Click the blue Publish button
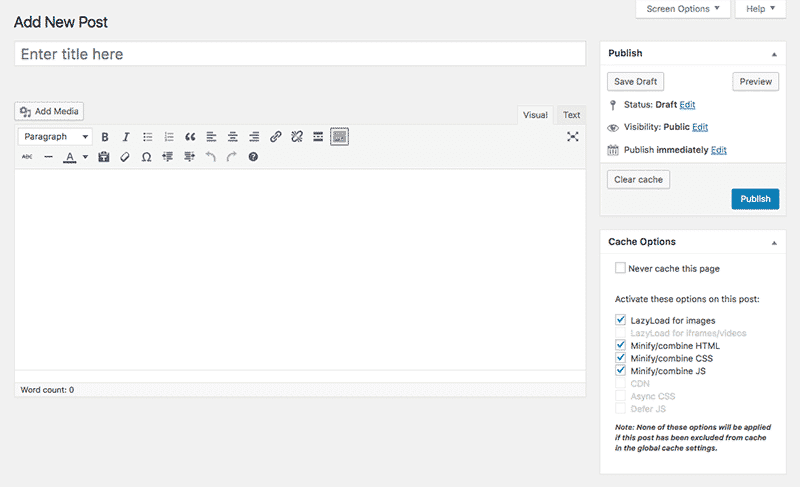 pyautogui.click(x=755, y=199)
